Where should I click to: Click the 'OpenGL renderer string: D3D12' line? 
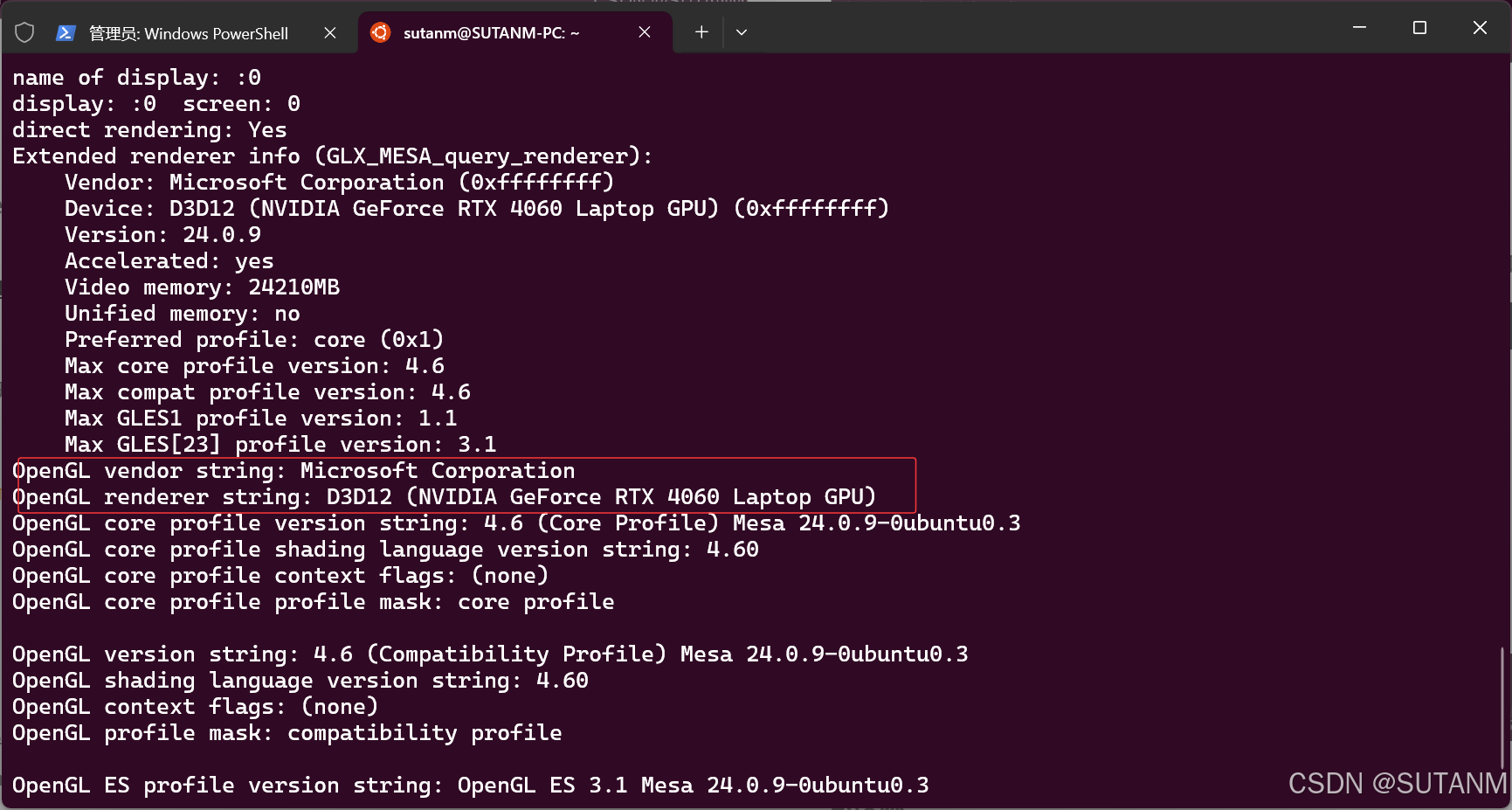445,497
